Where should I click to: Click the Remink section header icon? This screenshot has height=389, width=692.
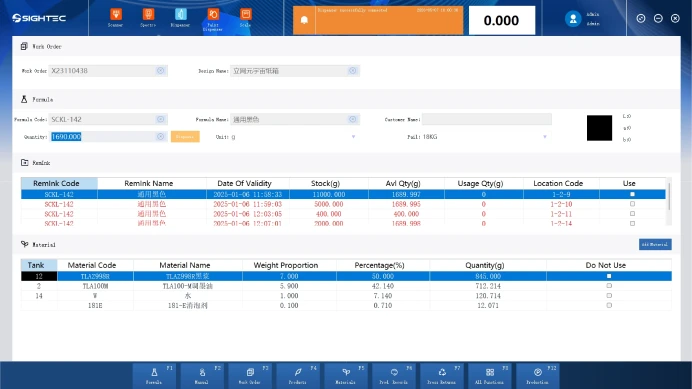(x=25, y=162)
